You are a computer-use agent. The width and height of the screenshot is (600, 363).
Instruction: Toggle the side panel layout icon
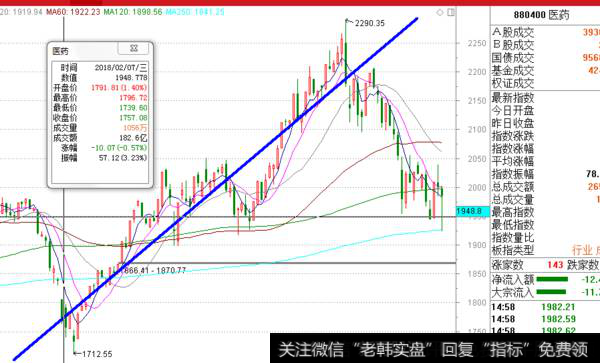451,13
